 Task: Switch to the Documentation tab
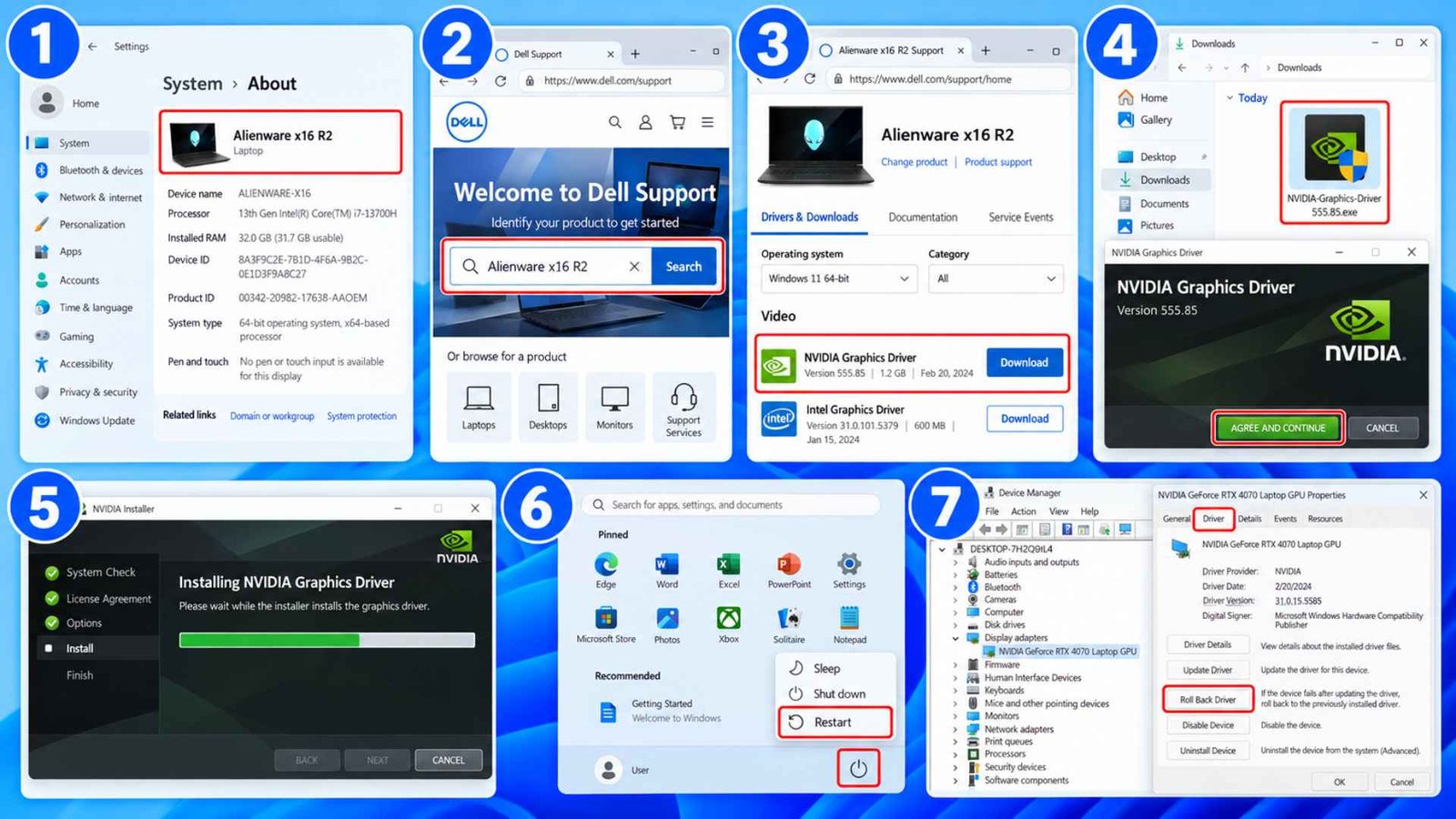tap(923, 217)
